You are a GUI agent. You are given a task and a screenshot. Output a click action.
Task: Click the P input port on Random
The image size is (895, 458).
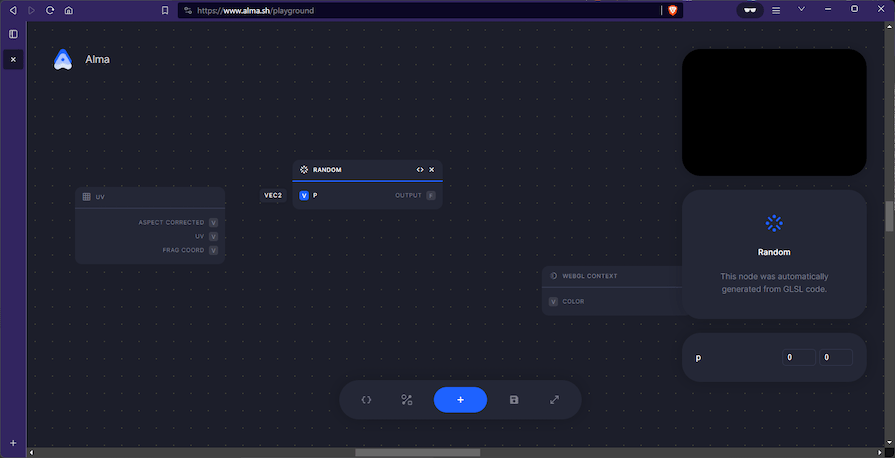click(304, 196)
